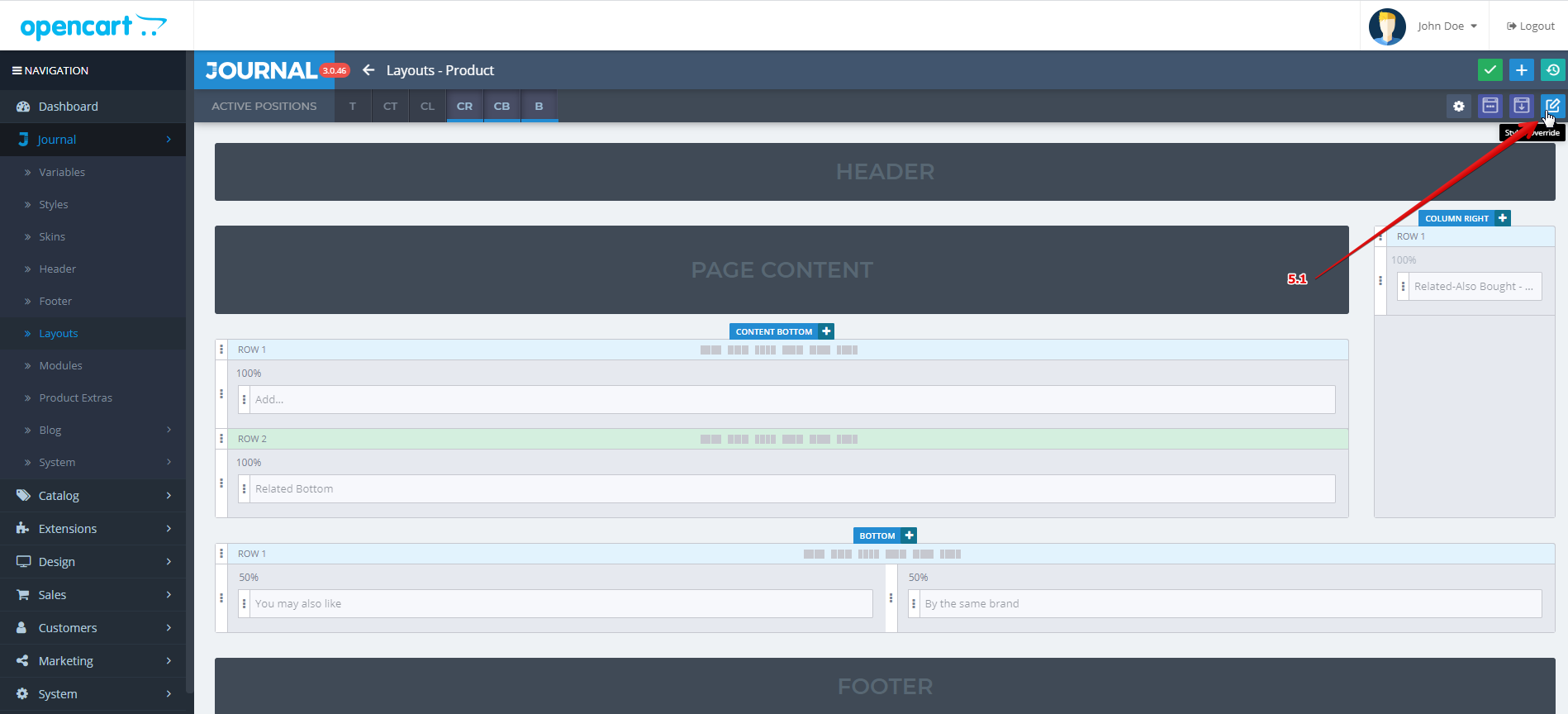Click the sidebar System gear icon
Image resolution: width=1568 pixels, height=714 pixels.
(x=22, y=694)
